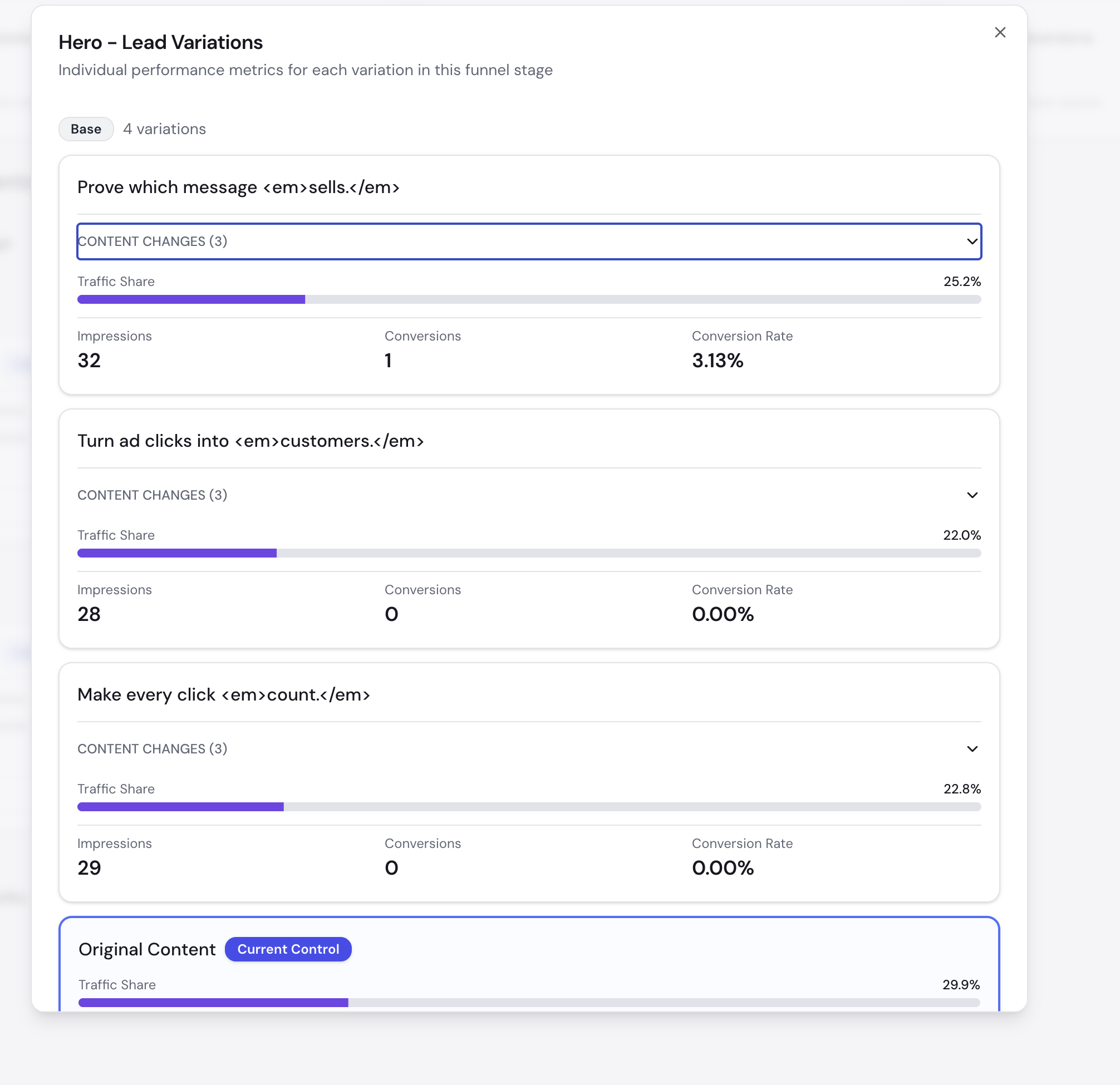Click the 3.13% Conversion Rate value
Image resolution: width=1120 pixels, height=1085 pixels.
(x=718, y=361)
